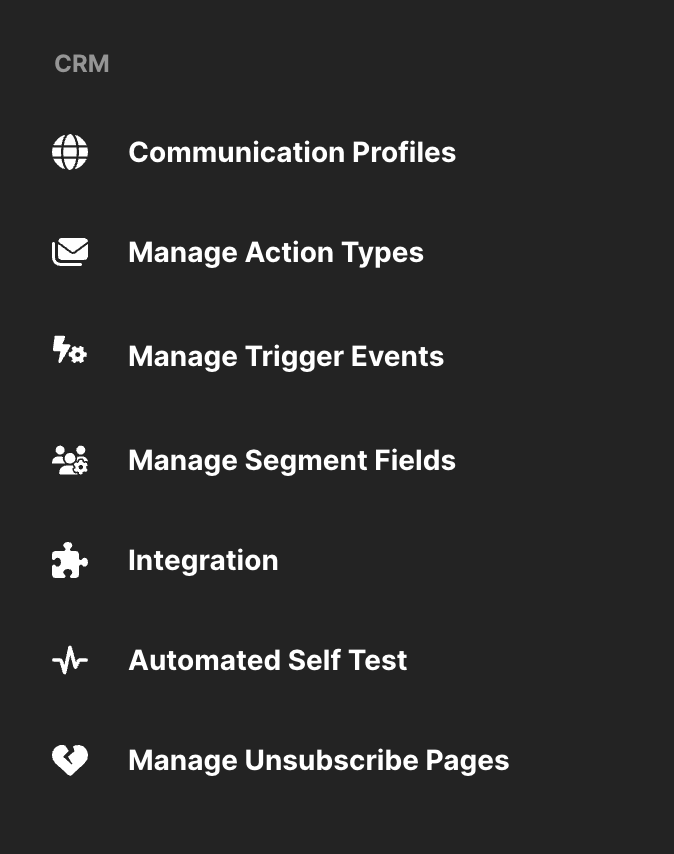
Task: Open Communication Profiles
Action: (292, 152)
